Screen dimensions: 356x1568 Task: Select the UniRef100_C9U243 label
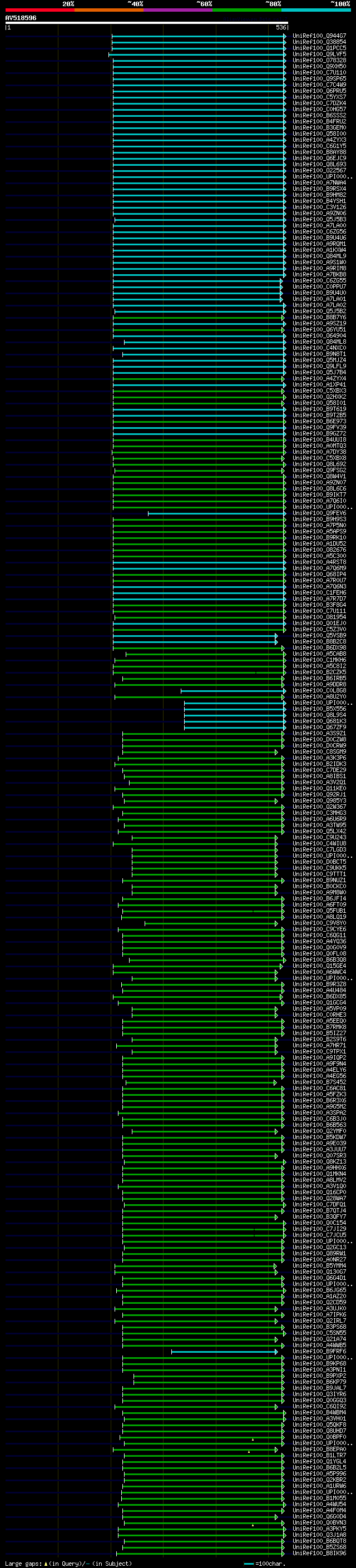319,838
